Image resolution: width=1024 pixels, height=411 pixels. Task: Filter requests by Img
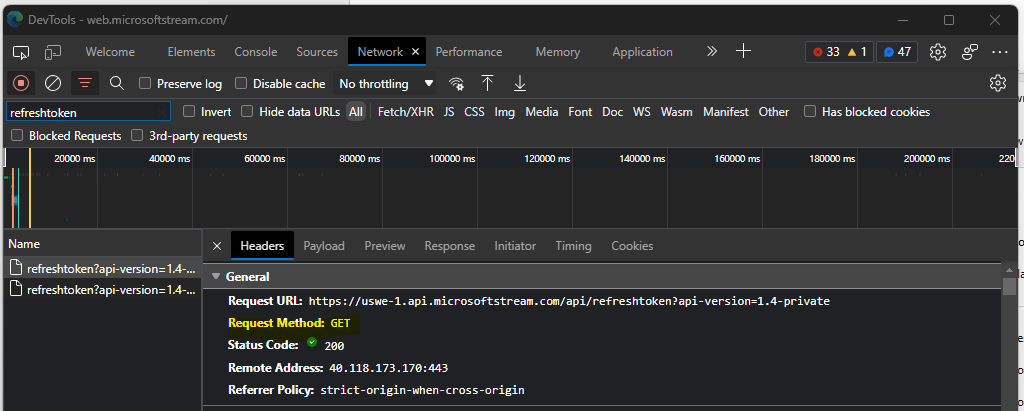[505, 112]
